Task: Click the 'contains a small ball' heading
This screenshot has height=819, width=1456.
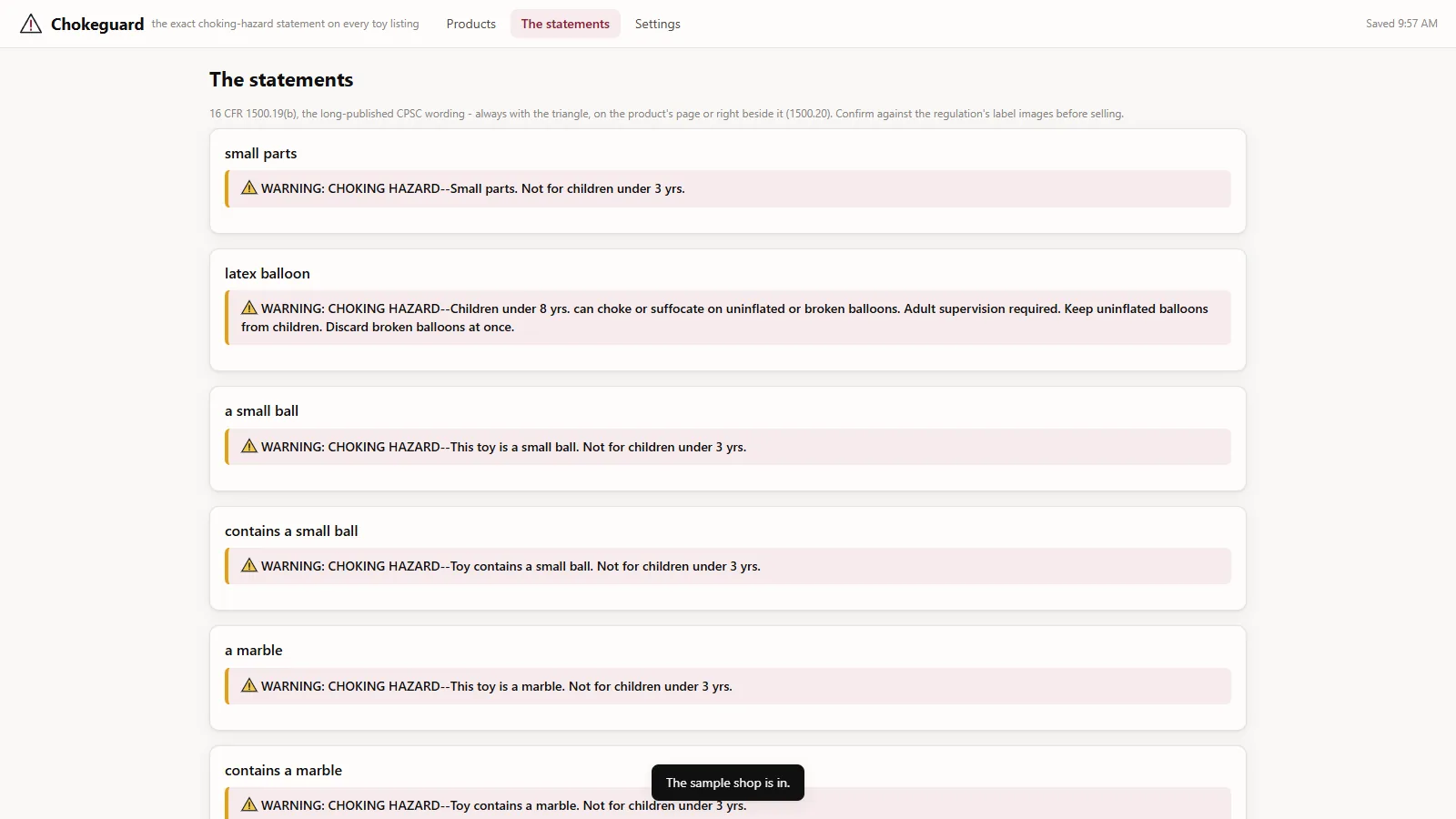Action: point(291,531)
